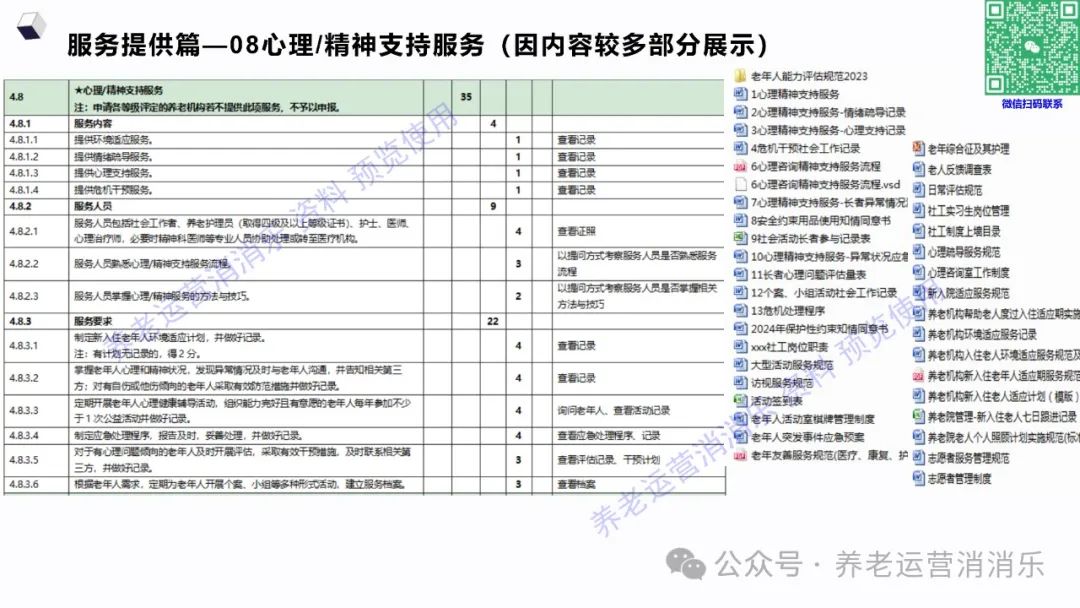Open the Excel icon beside 9社会活动长者参与记录表
The height and width of the screenshot is (608, 1080).
740,238
